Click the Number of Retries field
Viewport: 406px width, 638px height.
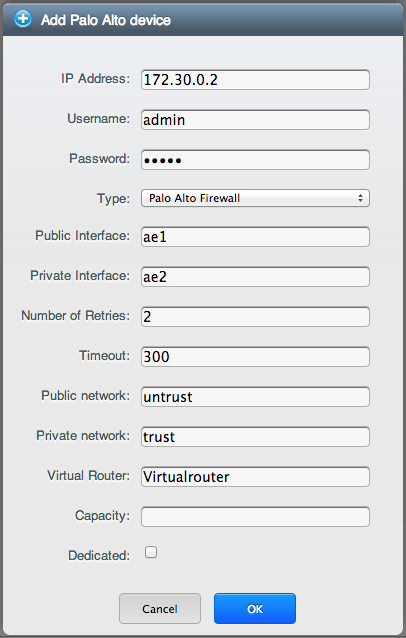pos(255,317)
